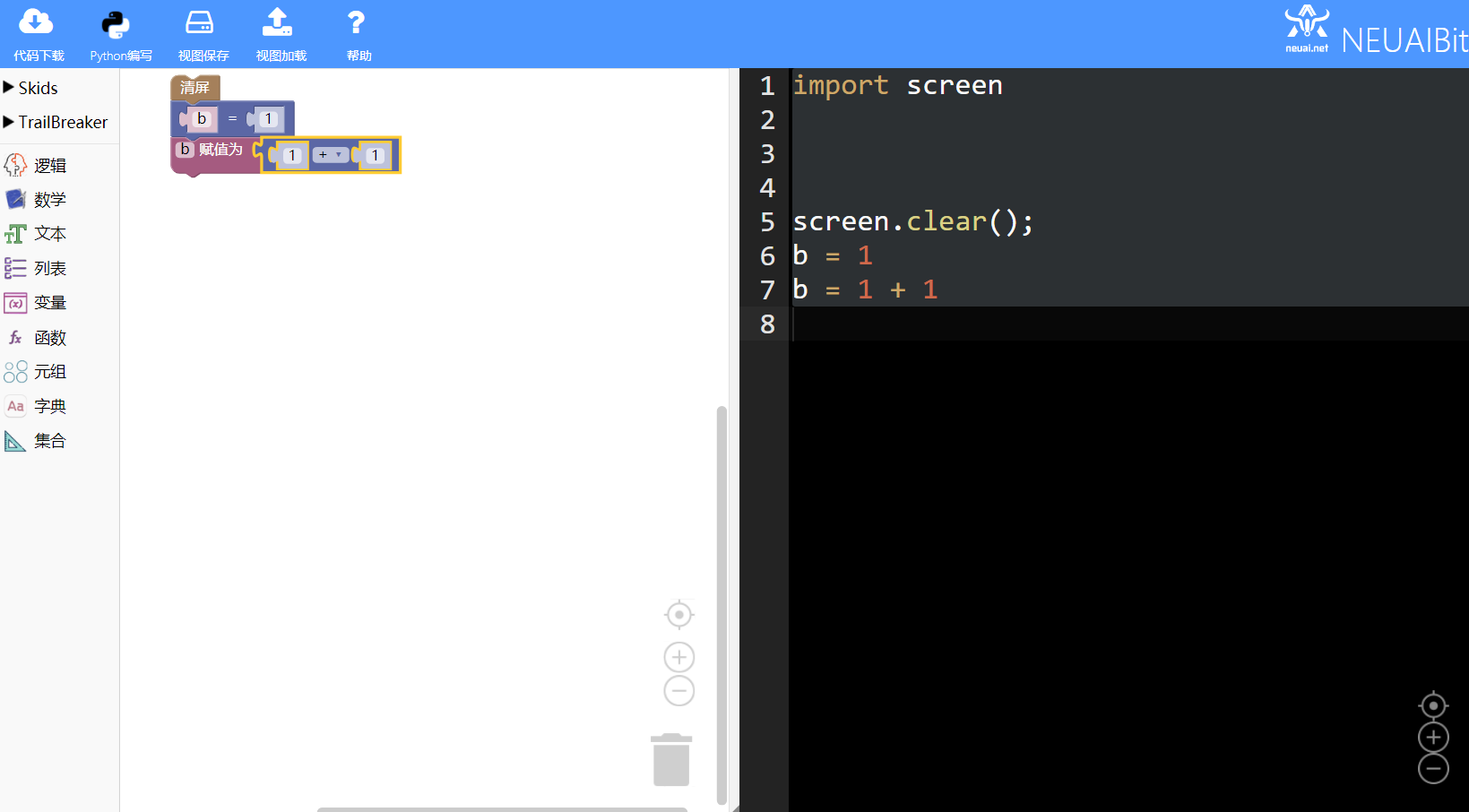Click the 逻辑 brain icon
The width and height of the screenshot is (1469, 812).
15,166
